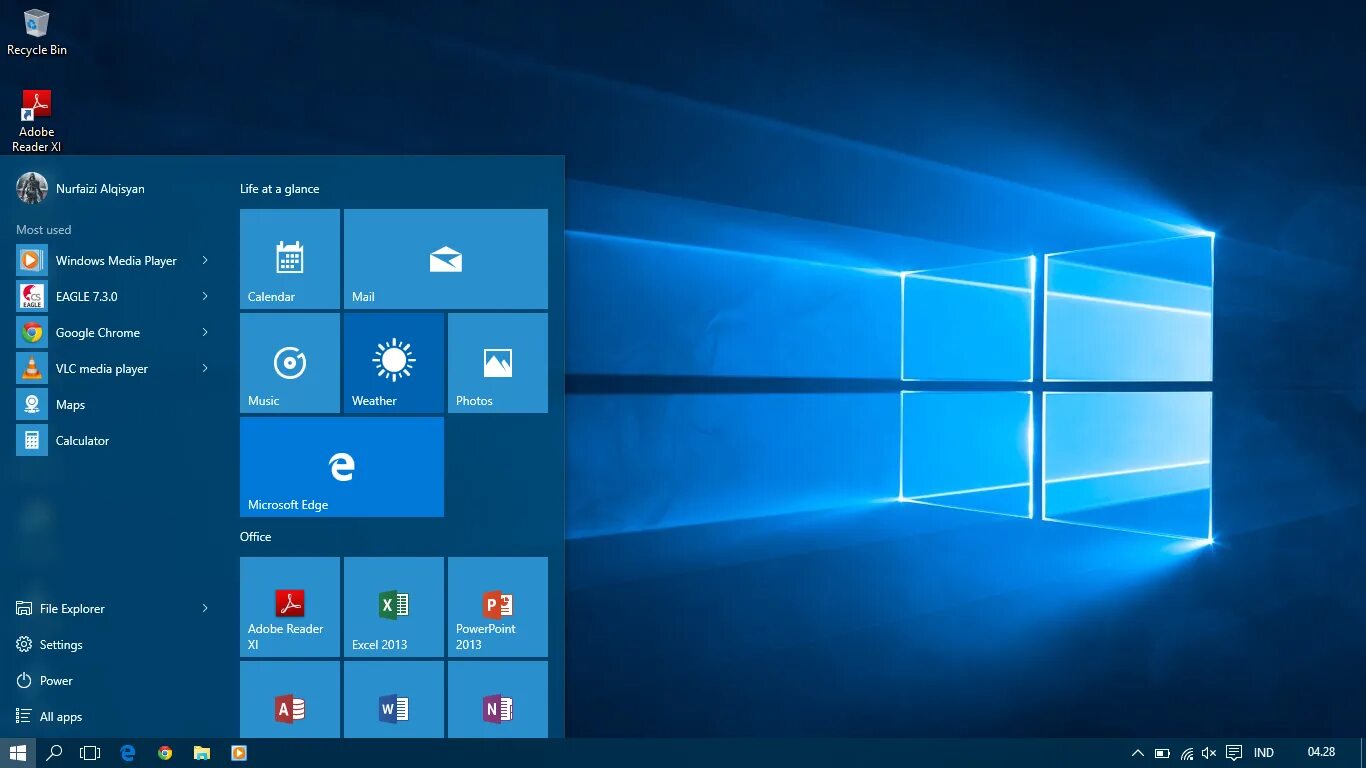Open the Excel 2013 tile
The width and height of the screenshot is (1366, 768).
click(x=394, y=607)
